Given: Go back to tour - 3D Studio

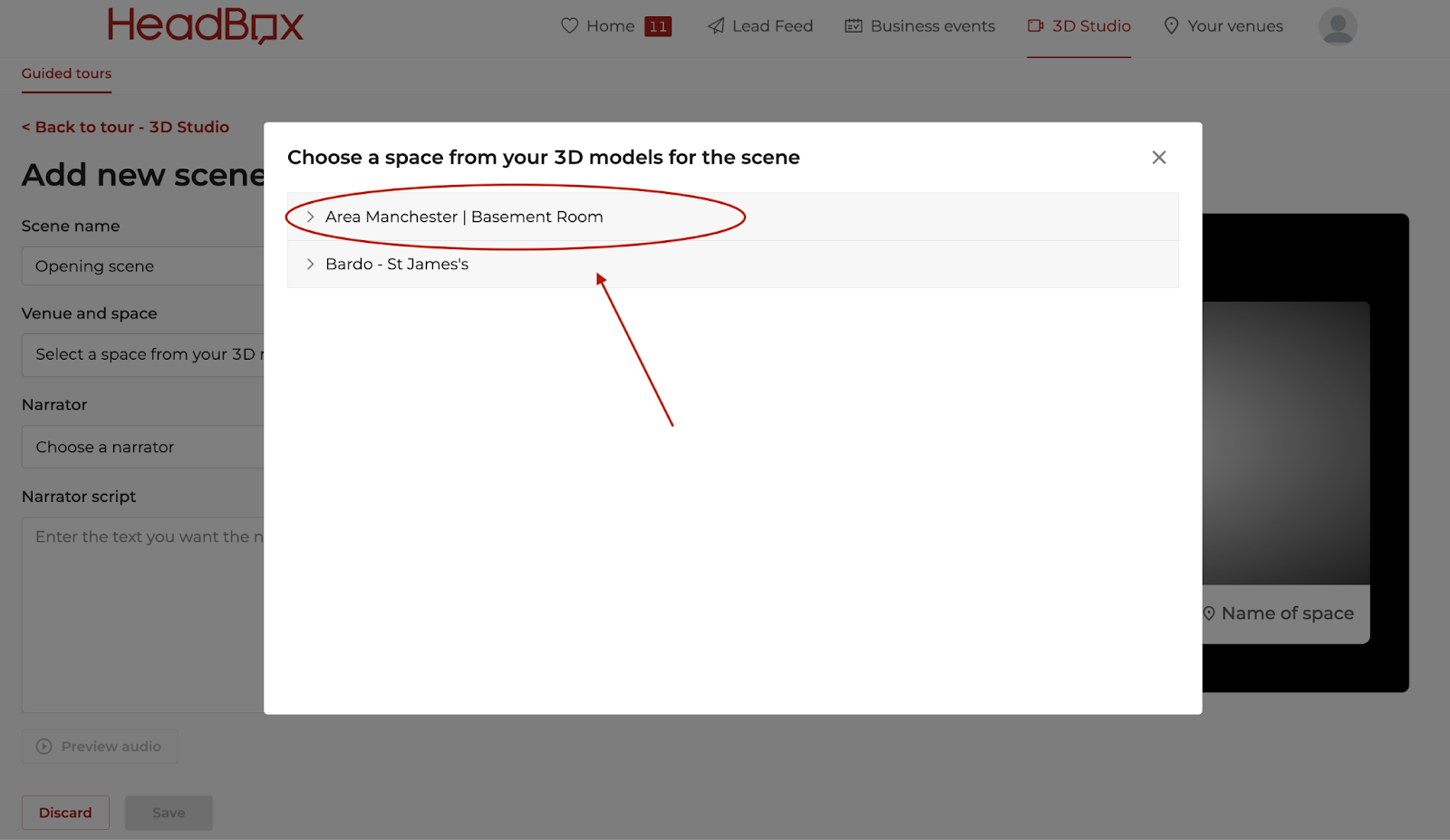Looking at the screenshot, I should pos(125,127).
